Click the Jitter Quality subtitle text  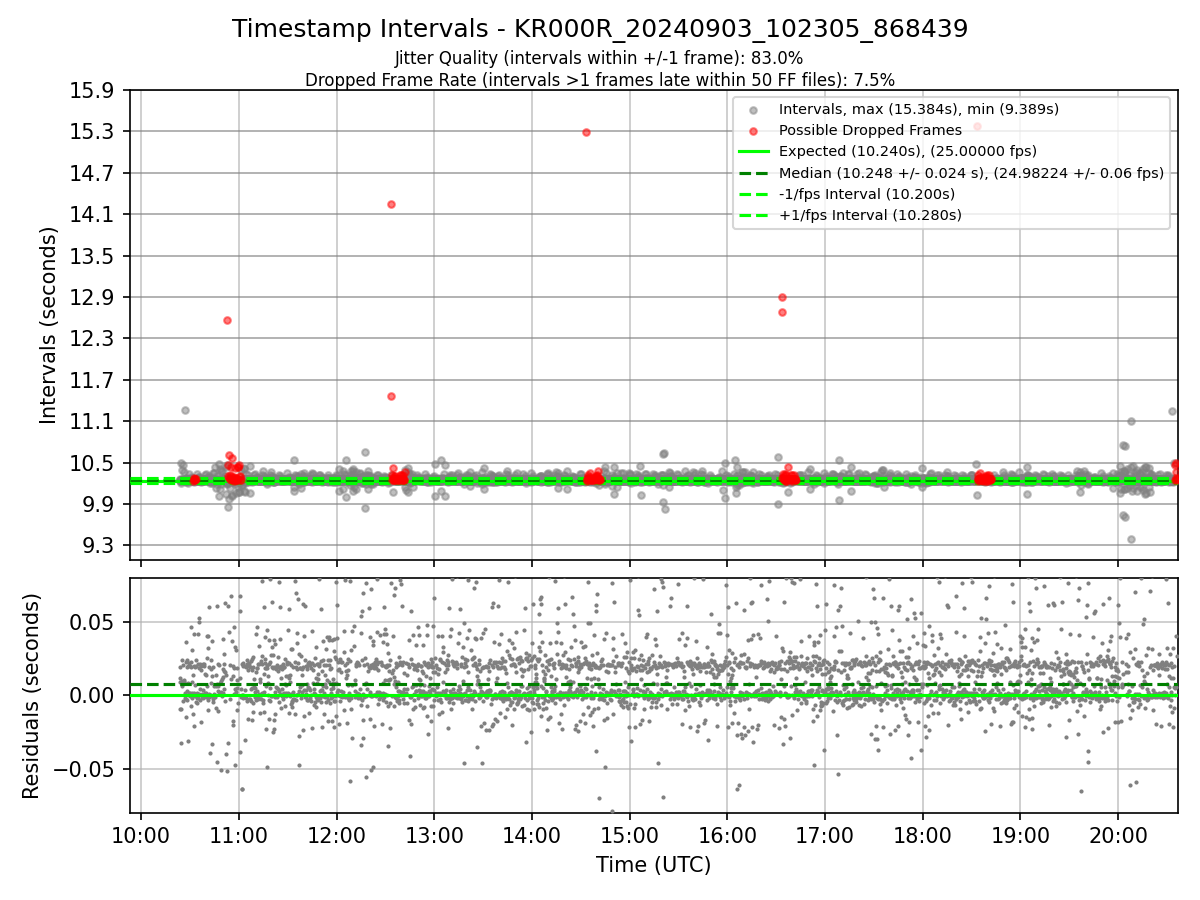599,58
